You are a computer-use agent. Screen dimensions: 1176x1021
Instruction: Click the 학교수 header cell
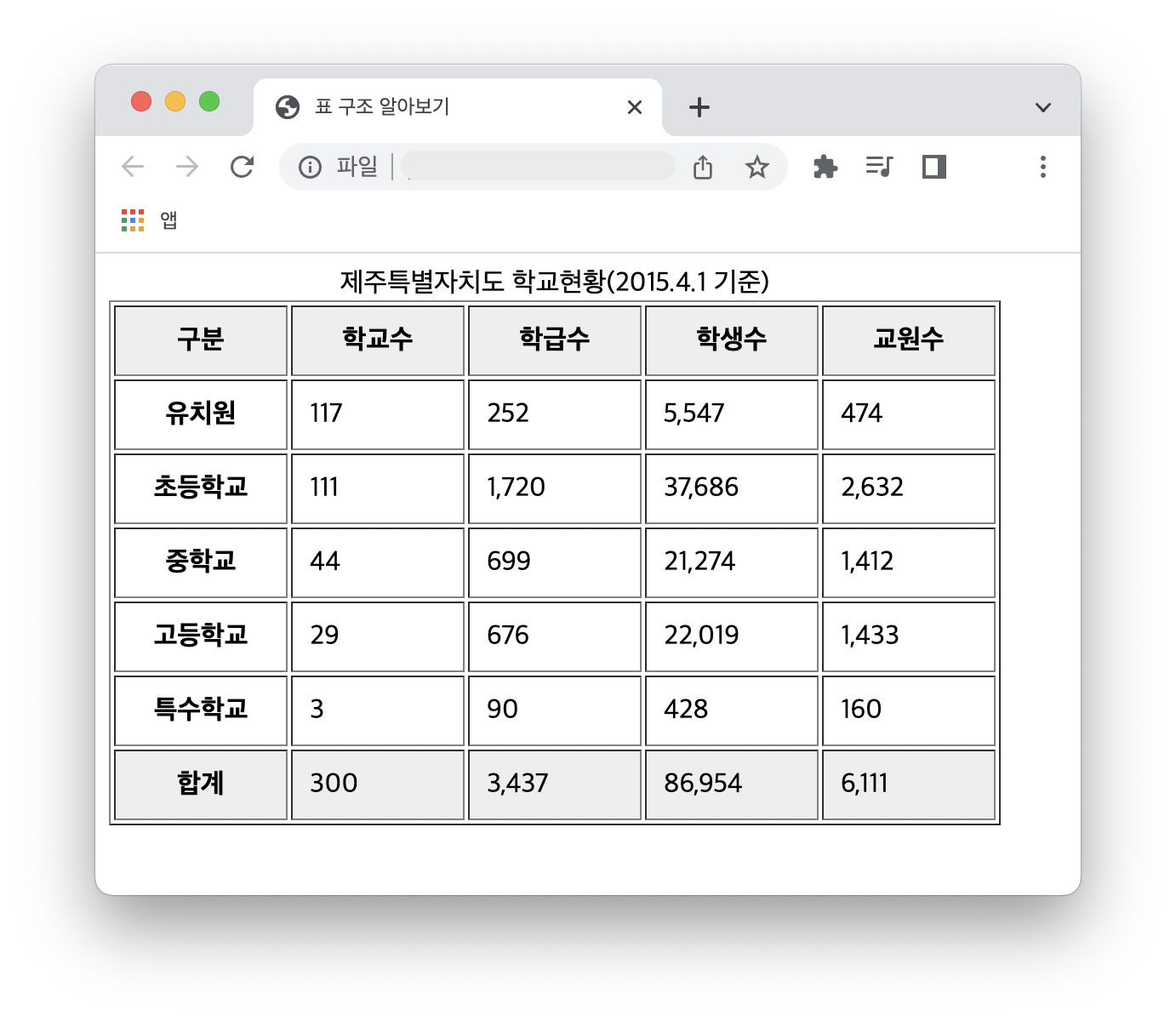pyautogui.click(x=378, y=340)
